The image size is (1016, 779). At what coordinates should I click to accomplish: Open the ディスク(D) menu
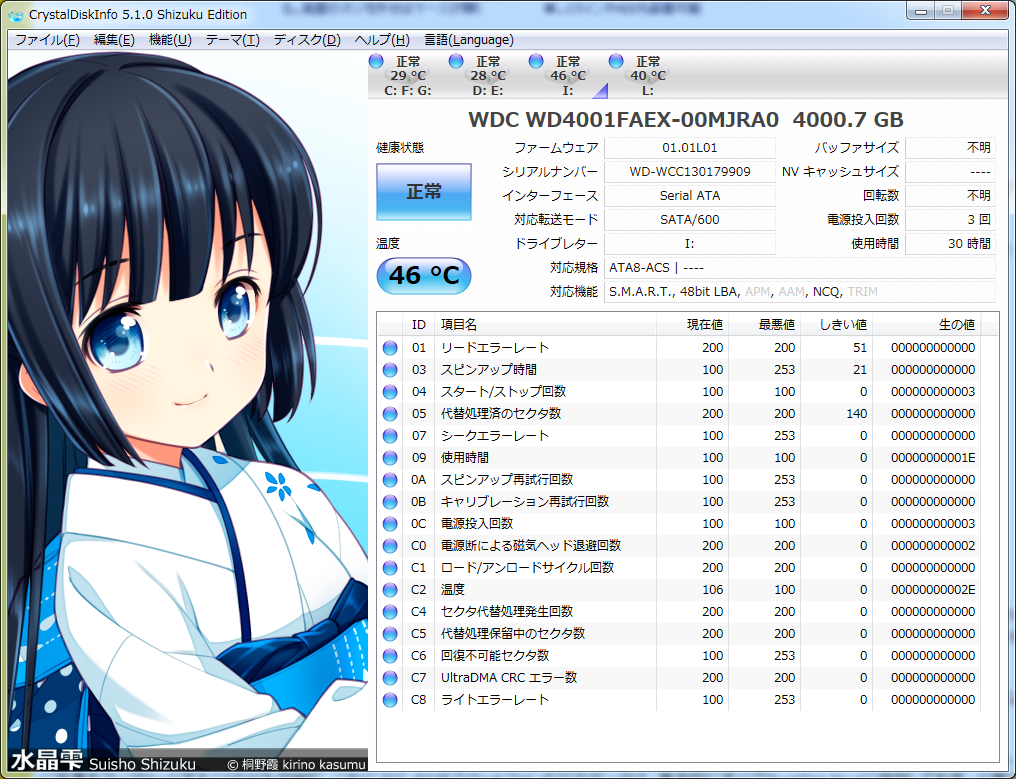307,40
